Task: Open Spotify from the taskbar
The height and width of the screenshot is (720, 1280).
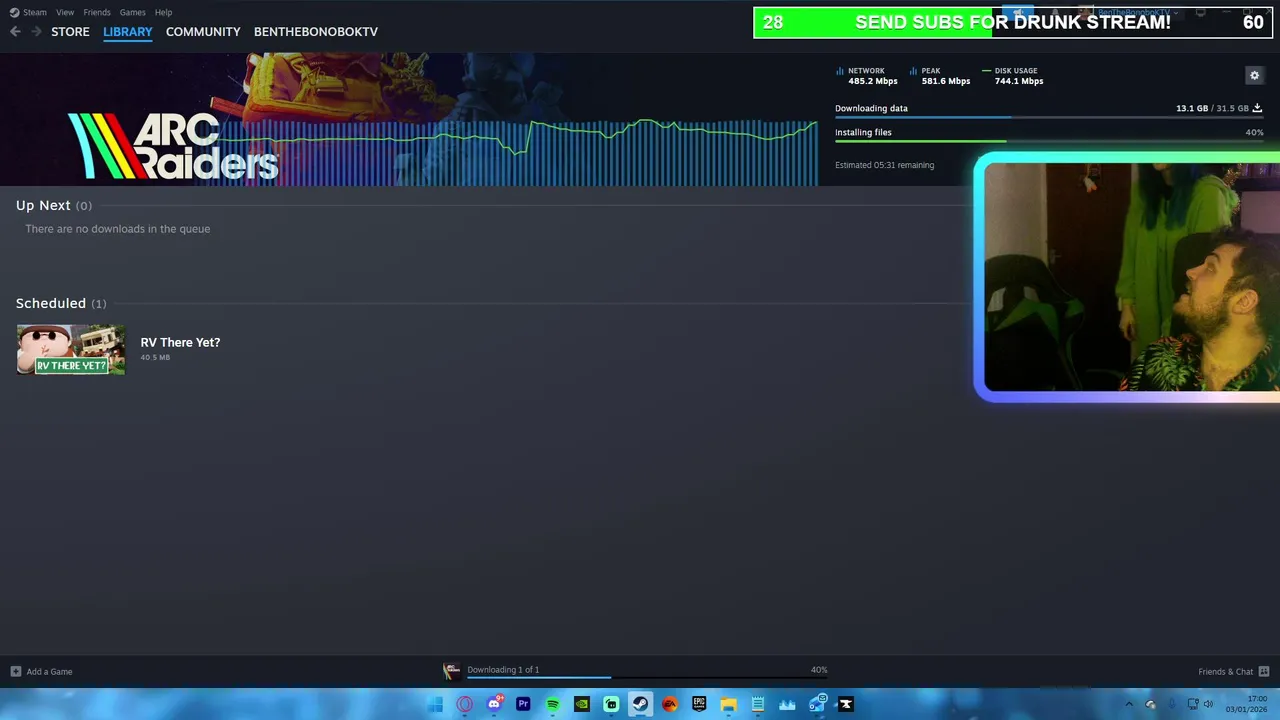Action: [x=552, y=704]
